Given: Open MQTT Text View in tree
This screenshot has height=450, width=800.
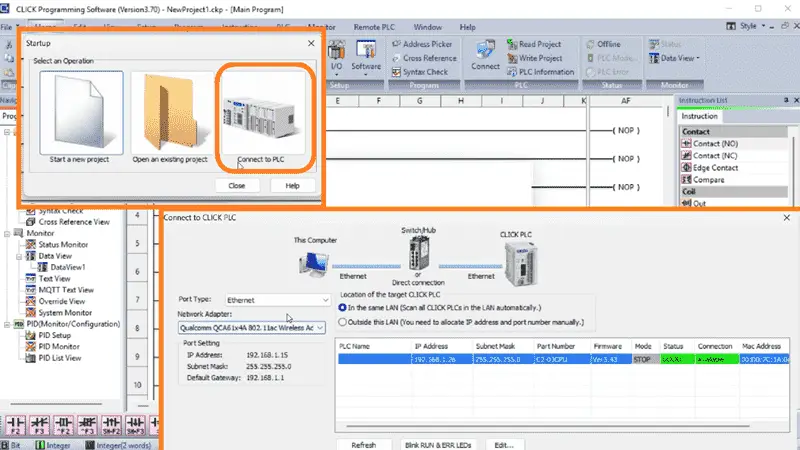Looking at the screenshot, I should [x=60, y=290].
